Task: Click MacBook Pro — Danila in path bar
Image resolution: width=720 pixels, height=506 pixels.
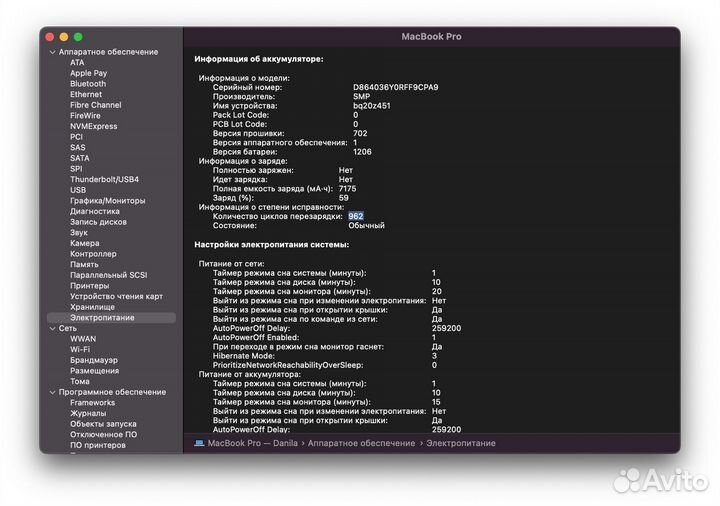Action: click(253, 443)
